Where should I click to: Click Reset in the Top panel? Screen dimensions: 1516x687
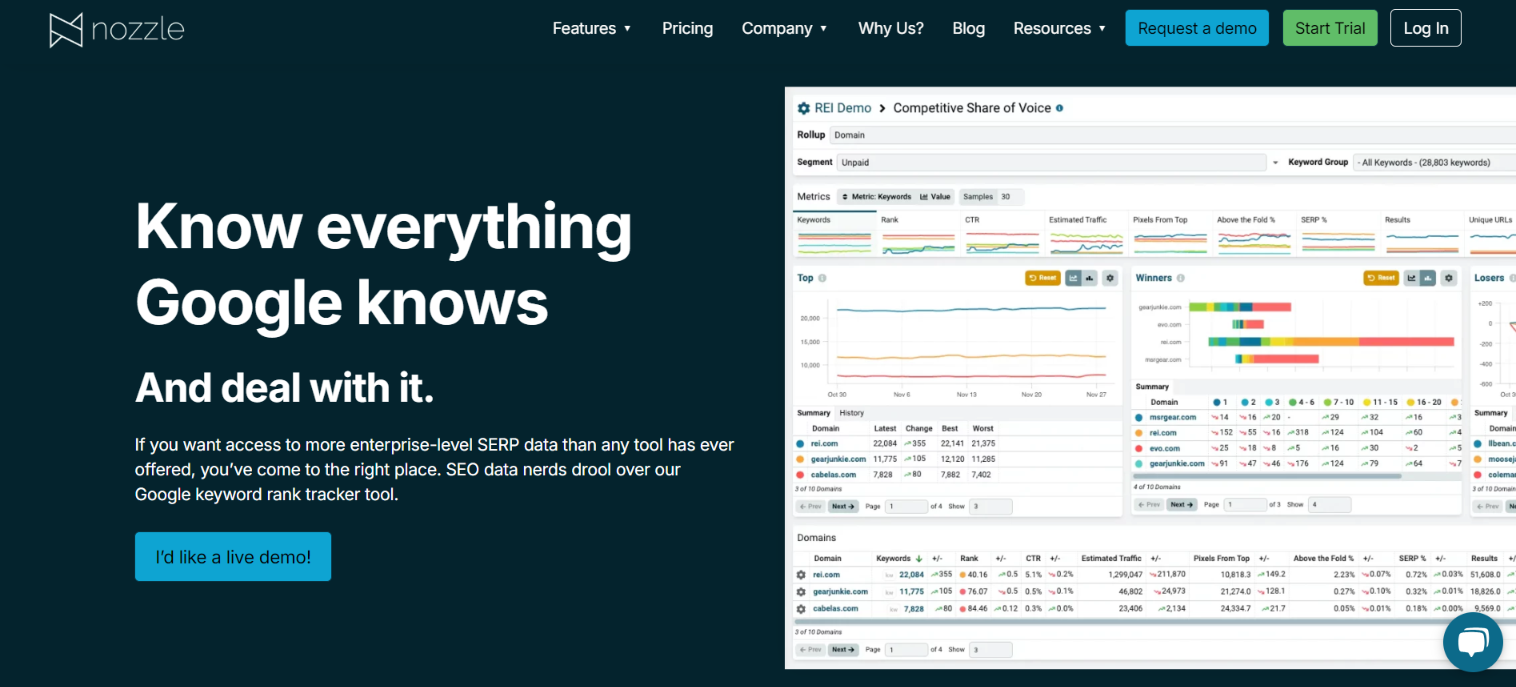(x=1042, y=278)
